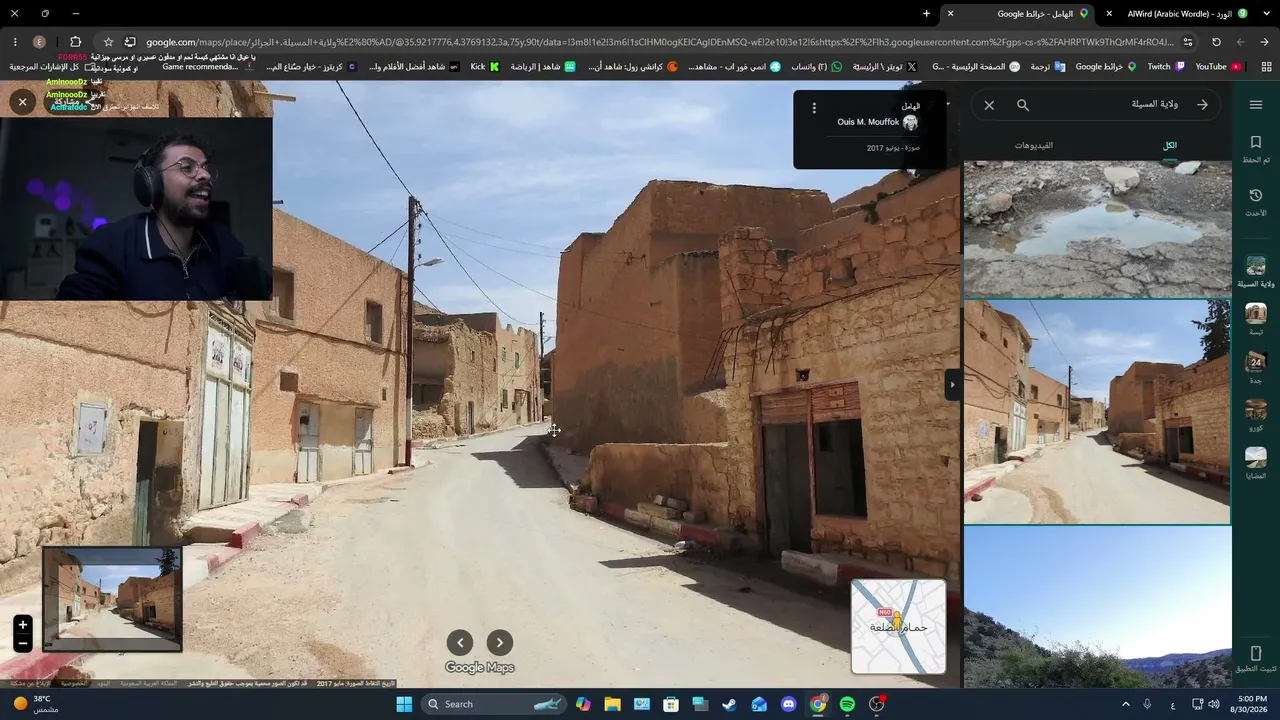1280x720 pixels.
Task: Open the minimap showing the pegman
Action: 898,627
